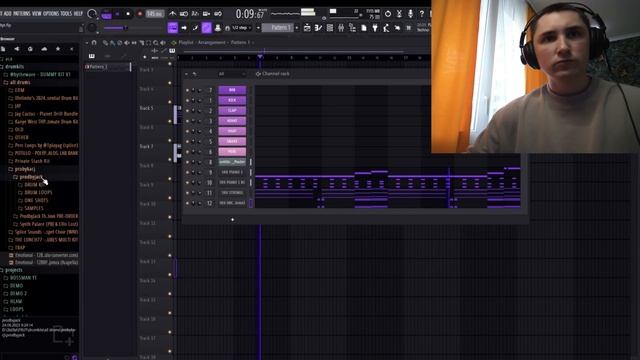Click the 145 tempo field
This screenshot has width=640, height=360.
(x=155, y=14)
